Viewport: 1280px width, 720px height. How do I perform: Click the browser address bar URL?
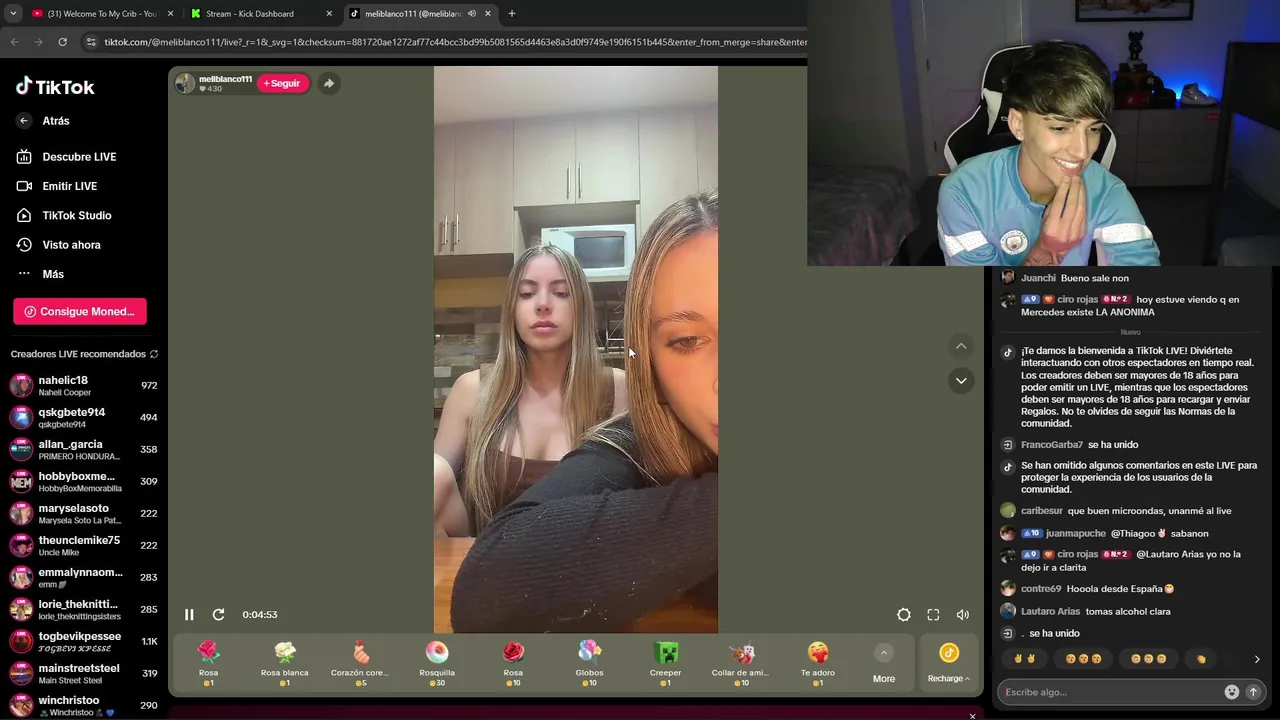click(x=455, y=42)
